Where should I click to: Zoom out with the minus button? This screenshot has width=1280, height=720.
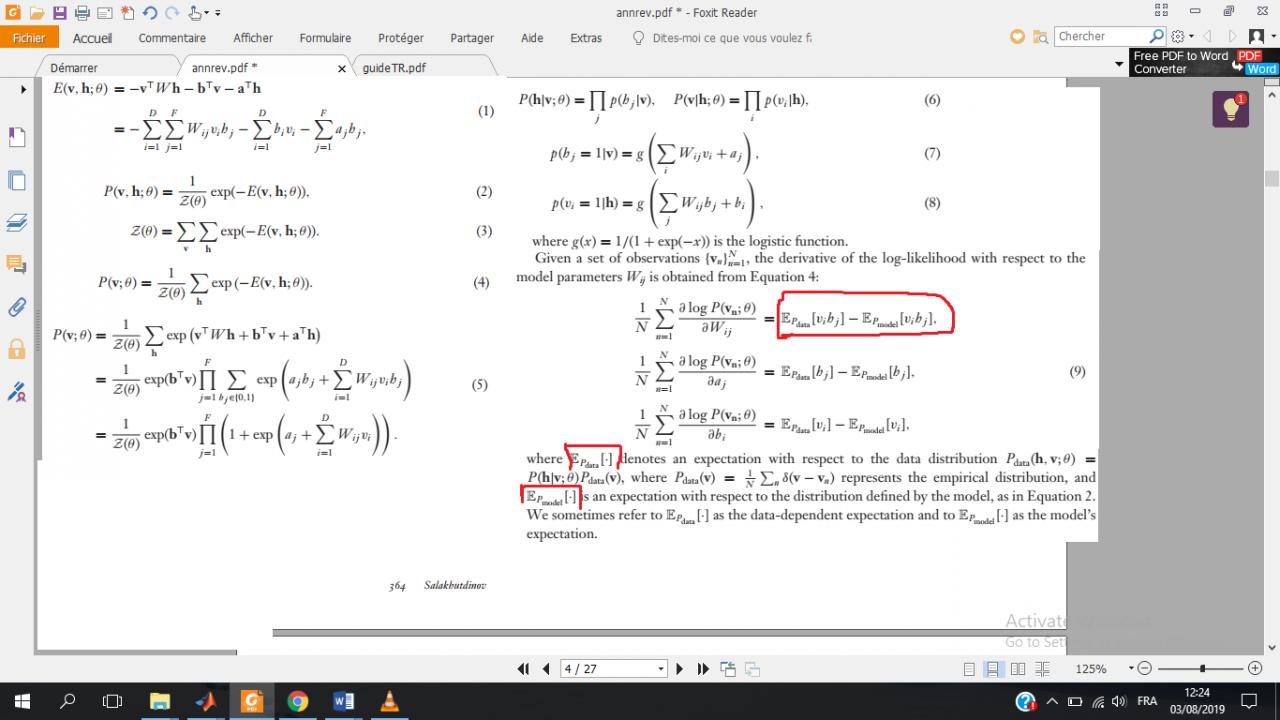[x=1145, y=669]
